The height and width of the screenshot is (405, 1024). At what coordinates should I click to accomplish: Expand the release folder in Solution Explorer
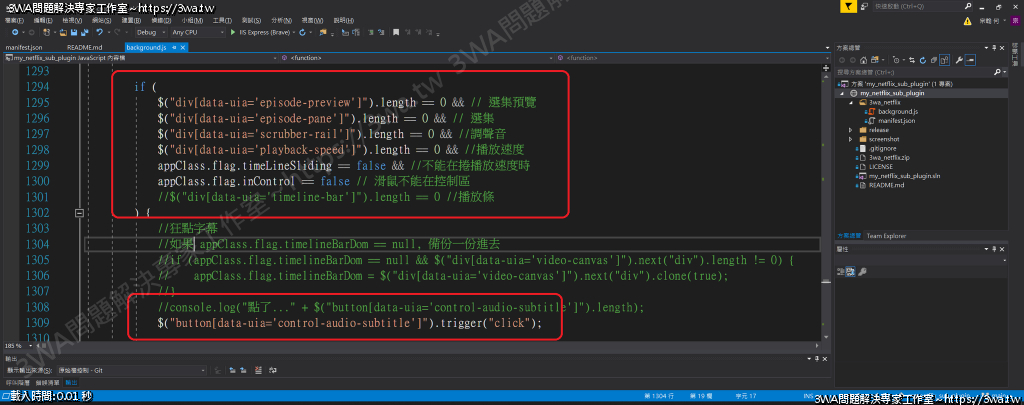pyautogui.click(x=850, y=130)
